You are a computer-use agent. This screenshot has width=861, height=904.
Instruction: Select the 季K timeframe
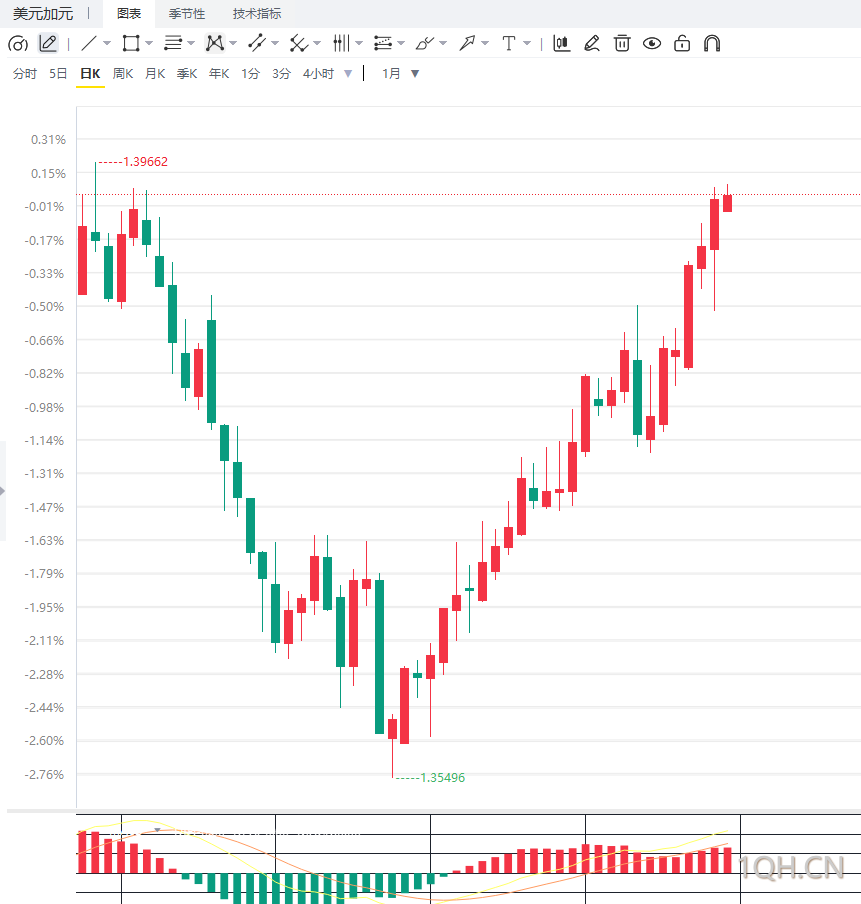(x=187, y=74)
